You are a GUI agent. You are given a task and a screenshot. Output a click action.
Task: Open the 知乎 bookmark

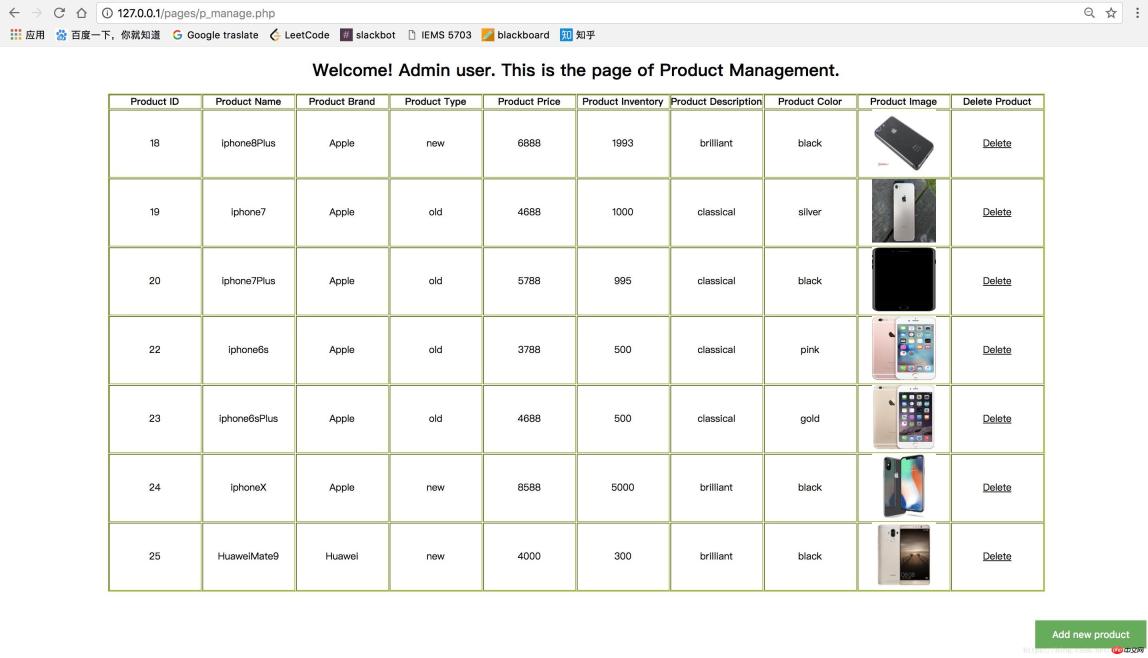tap(578, 35)
